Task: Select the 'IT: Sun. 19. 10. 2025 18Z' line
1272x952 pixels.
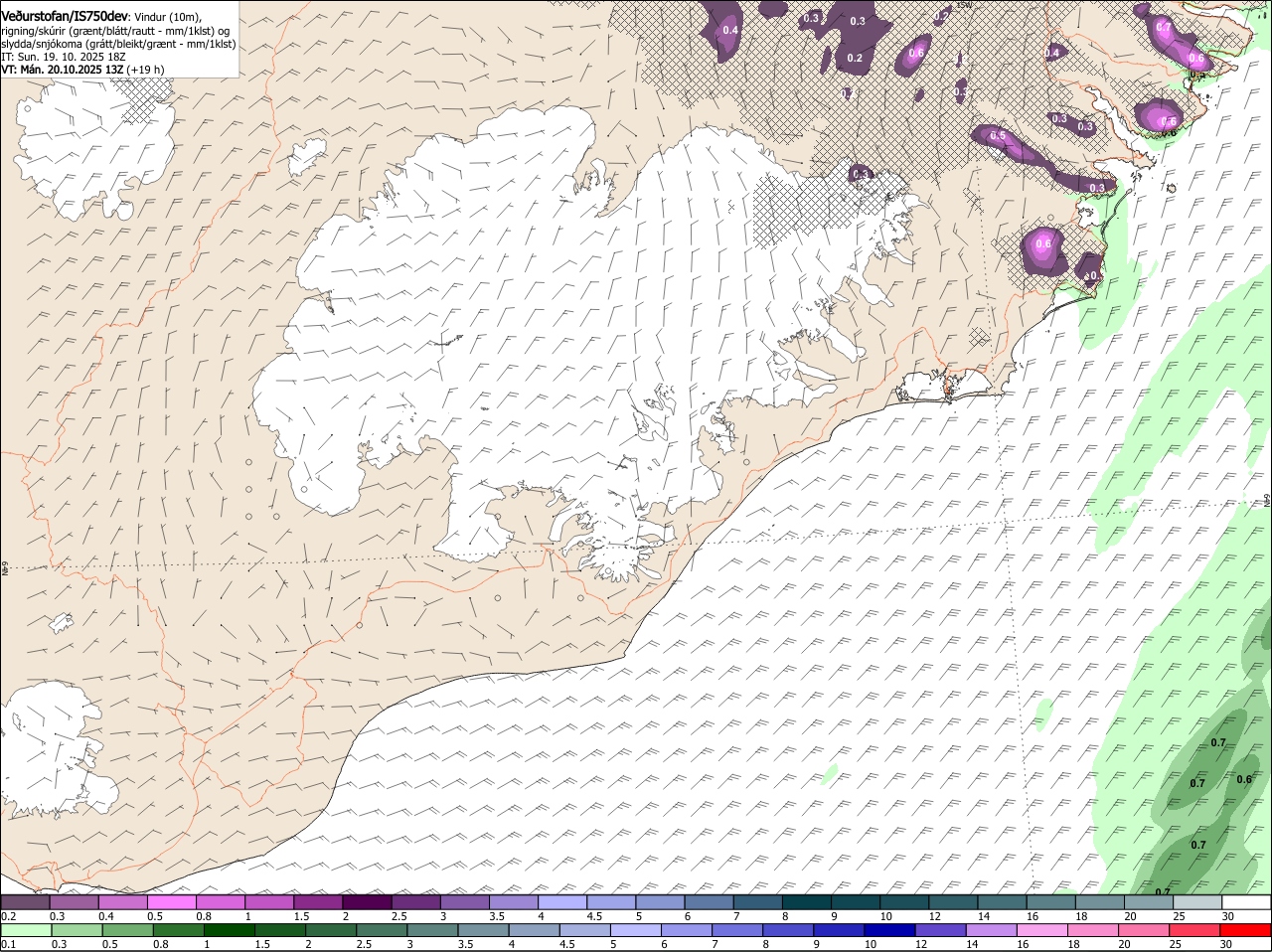Action: pos(64,57)
